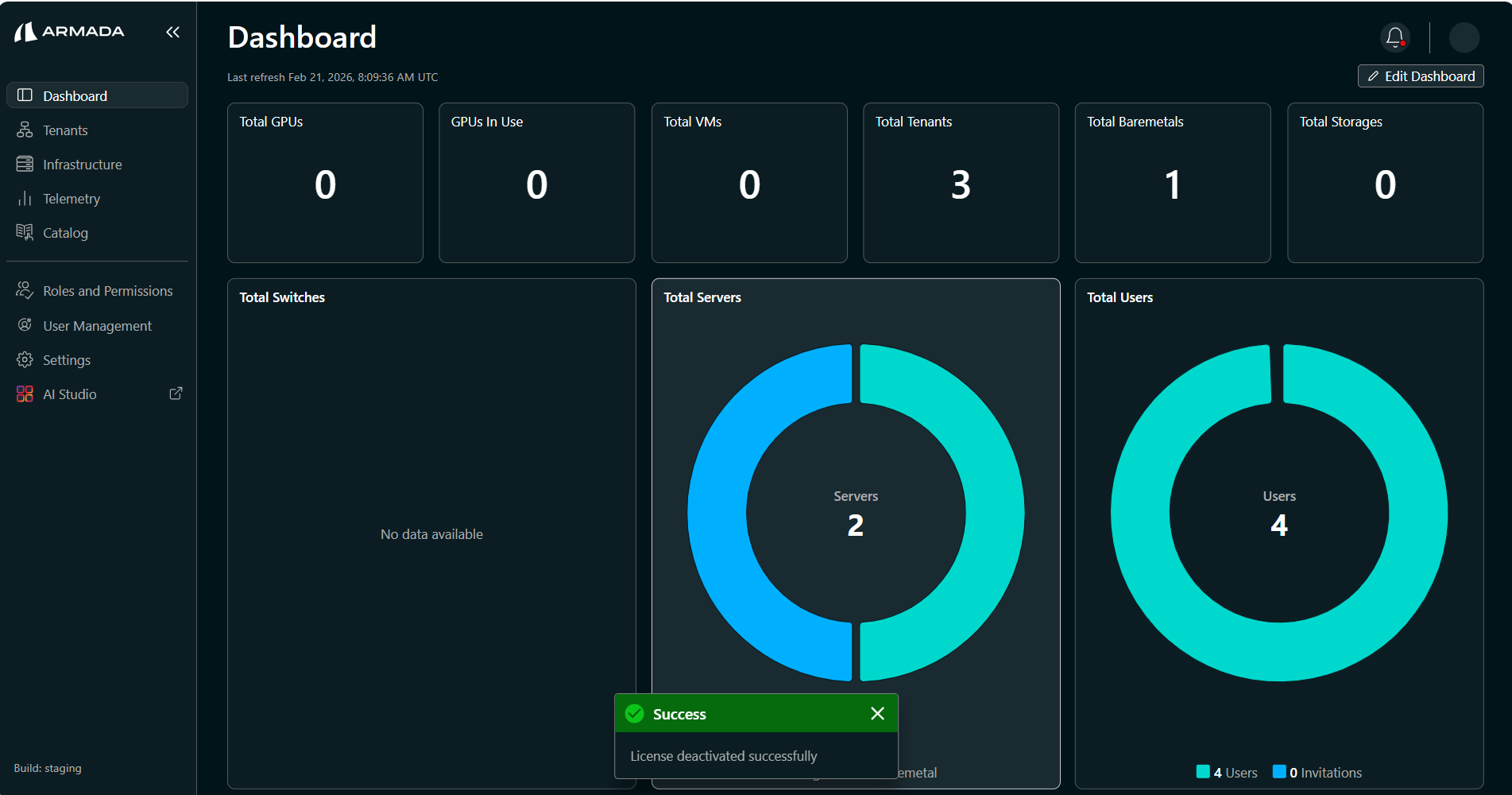Click the Telemetry bar chart icon

tap(25, 199)
